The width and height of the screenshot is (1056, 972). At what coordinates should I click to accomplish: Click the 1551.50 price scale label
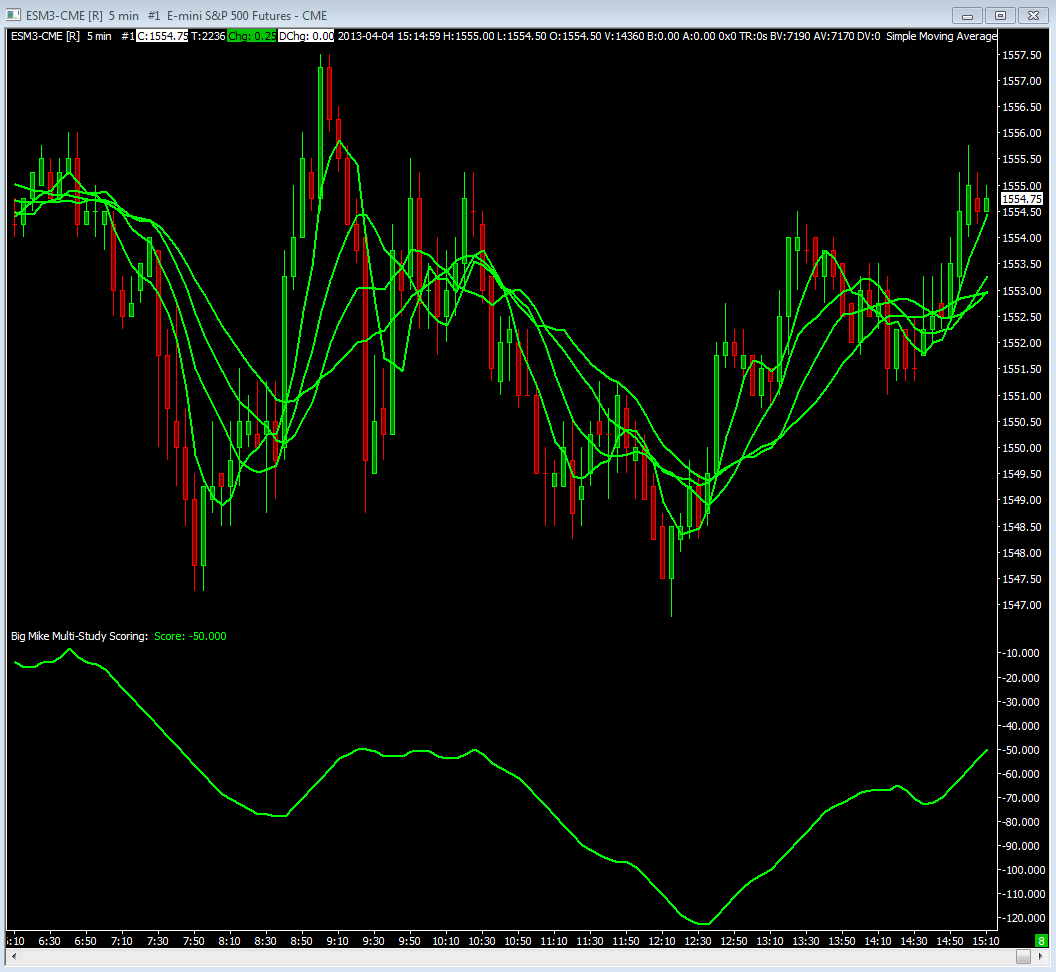coord(1022,369)
